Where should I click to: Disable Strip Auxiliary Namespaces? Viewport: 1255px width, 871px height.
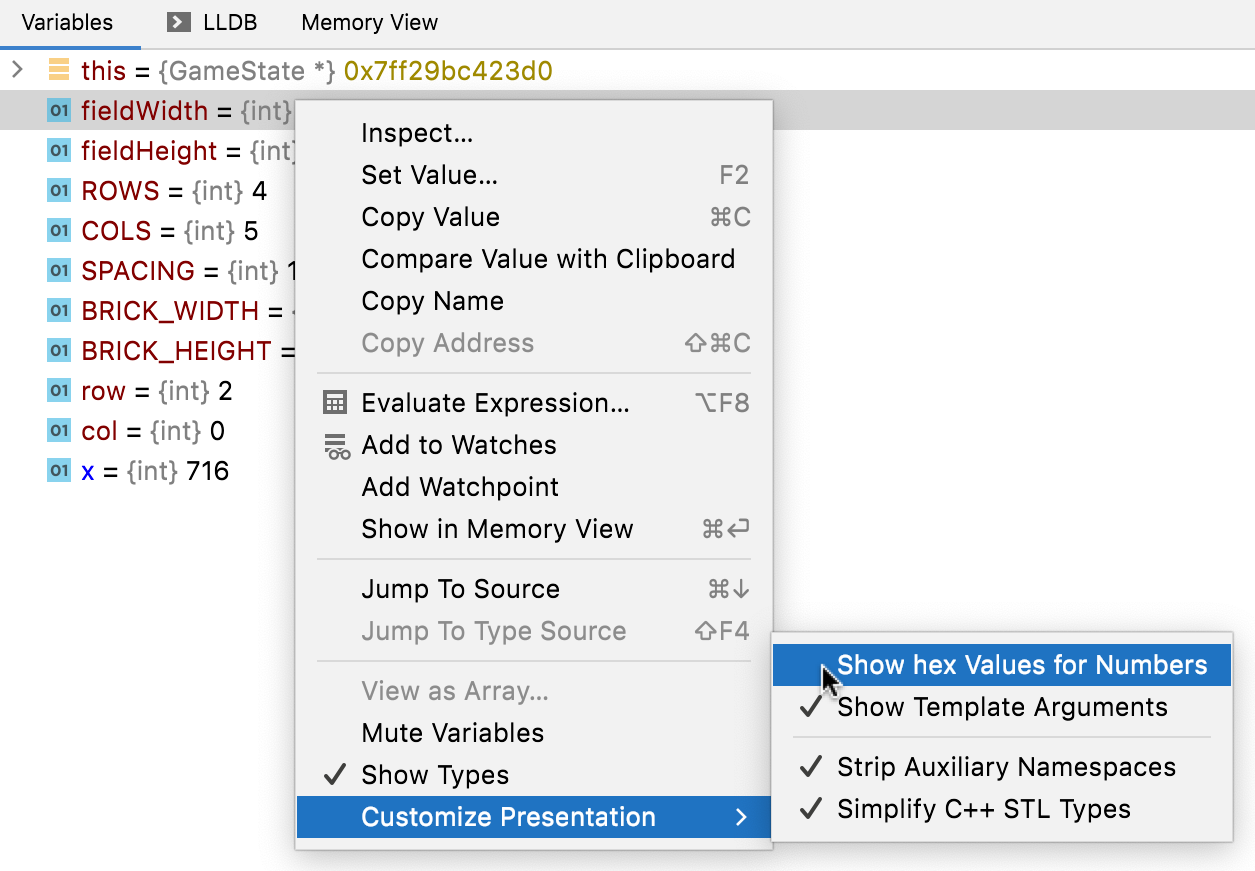(1005, 767)
